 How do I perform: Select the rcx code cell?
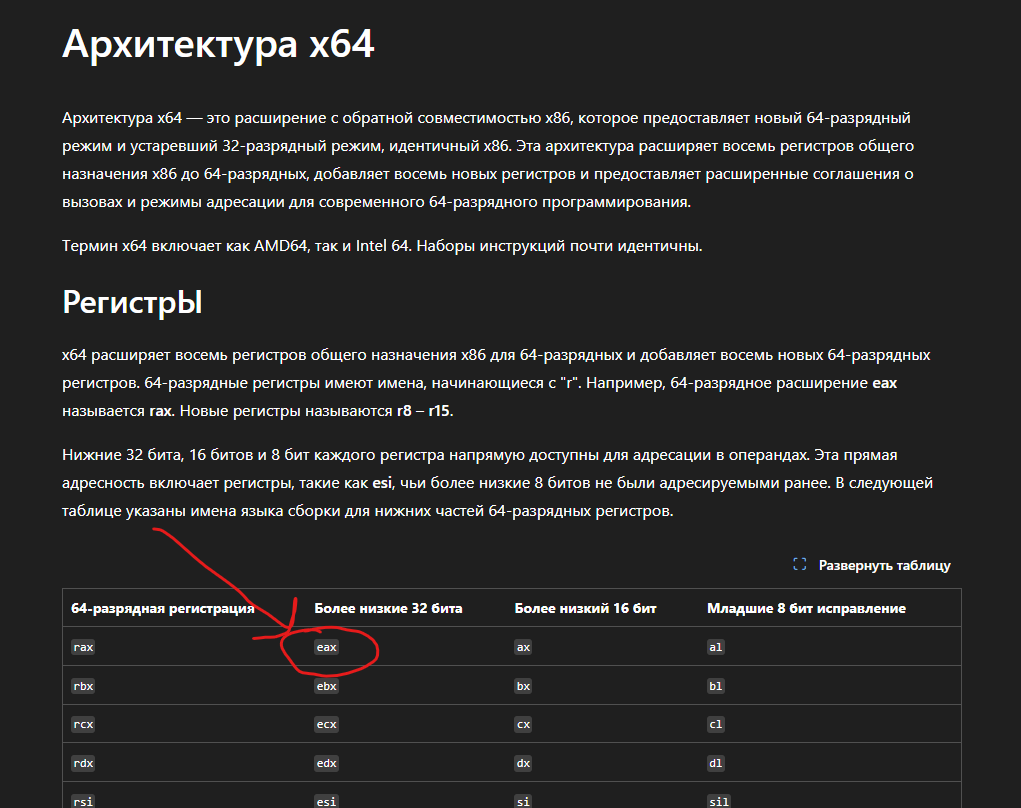tap(83, 724)
